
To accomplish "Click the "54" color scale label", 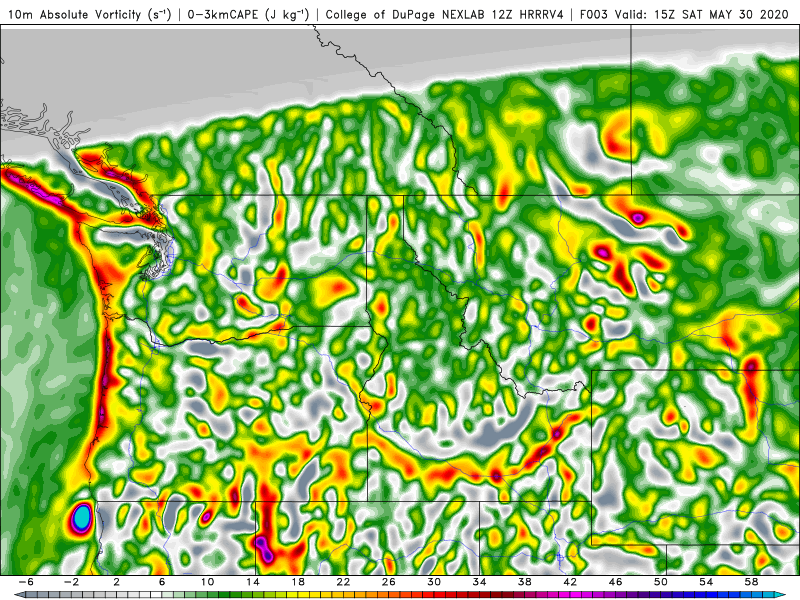I will pos(706,582).
